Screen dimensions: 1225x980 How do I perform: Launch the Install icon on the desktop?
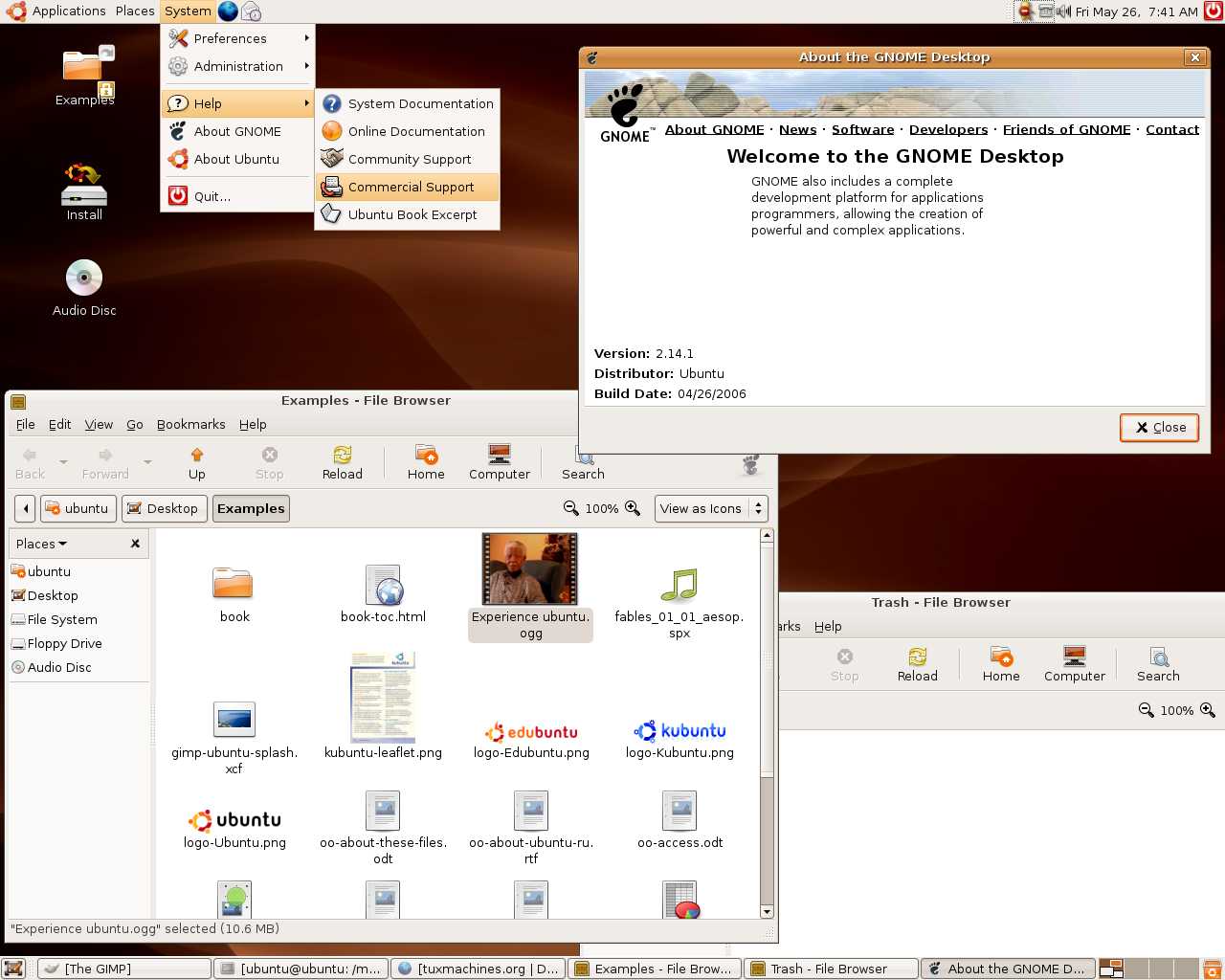84,191
